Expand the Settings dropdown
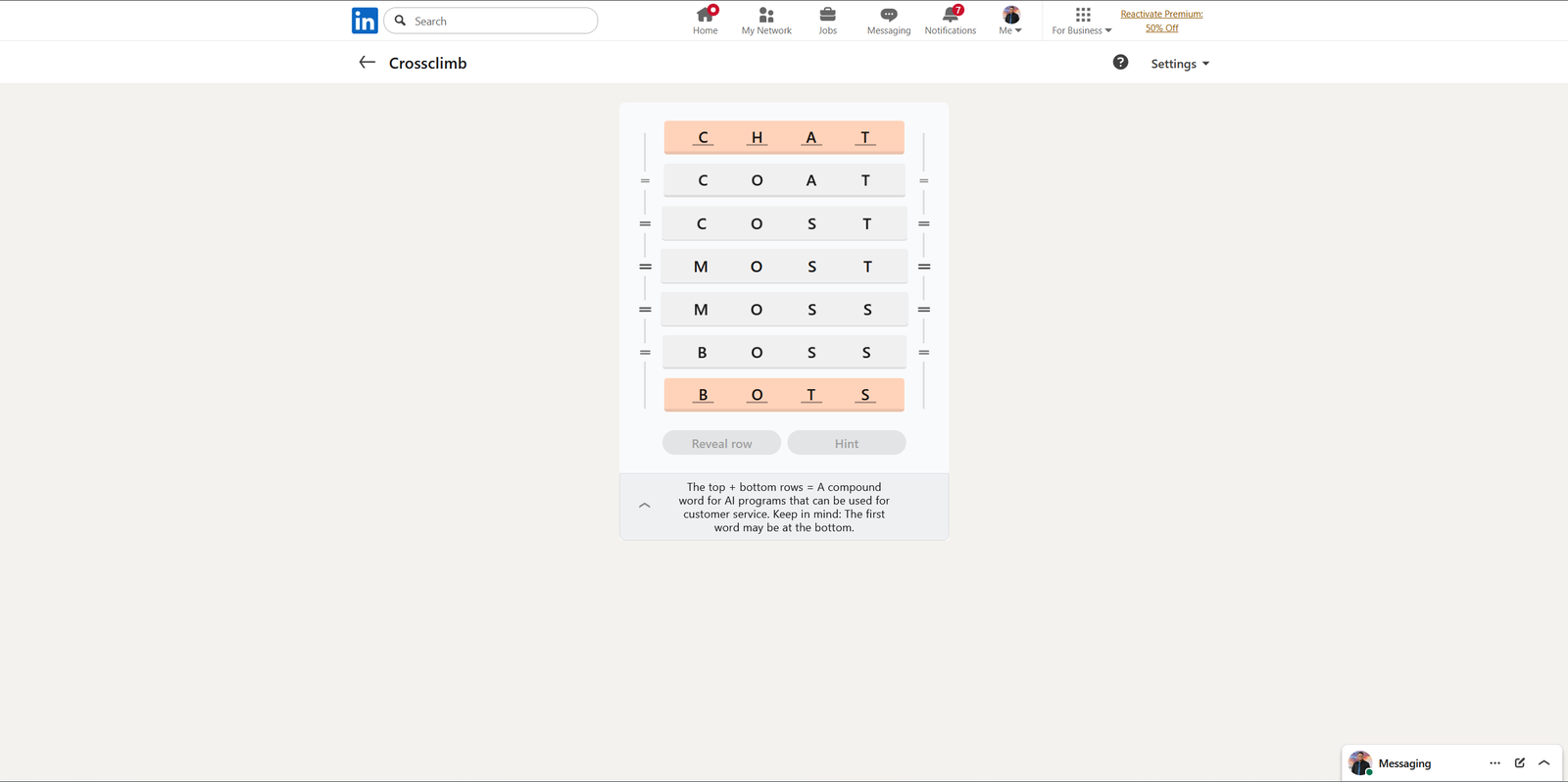 click(1180, 64)
